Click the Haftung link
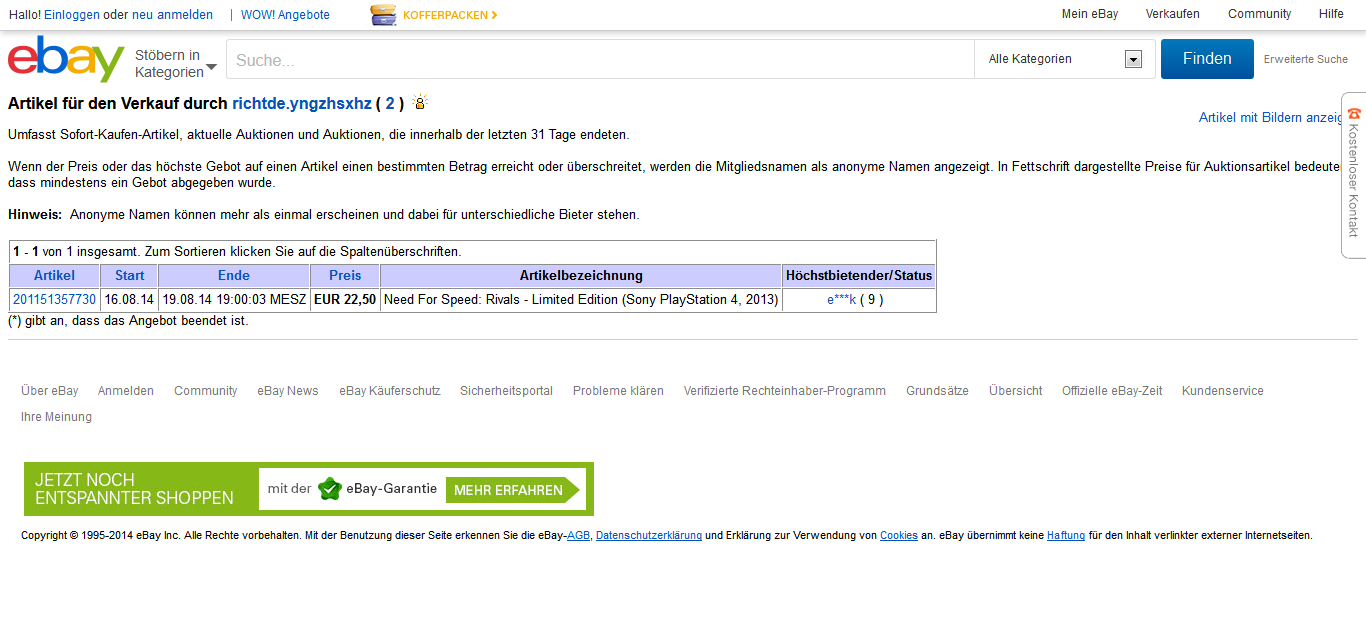The image size is (1366, 634). tap(1066, 536)
